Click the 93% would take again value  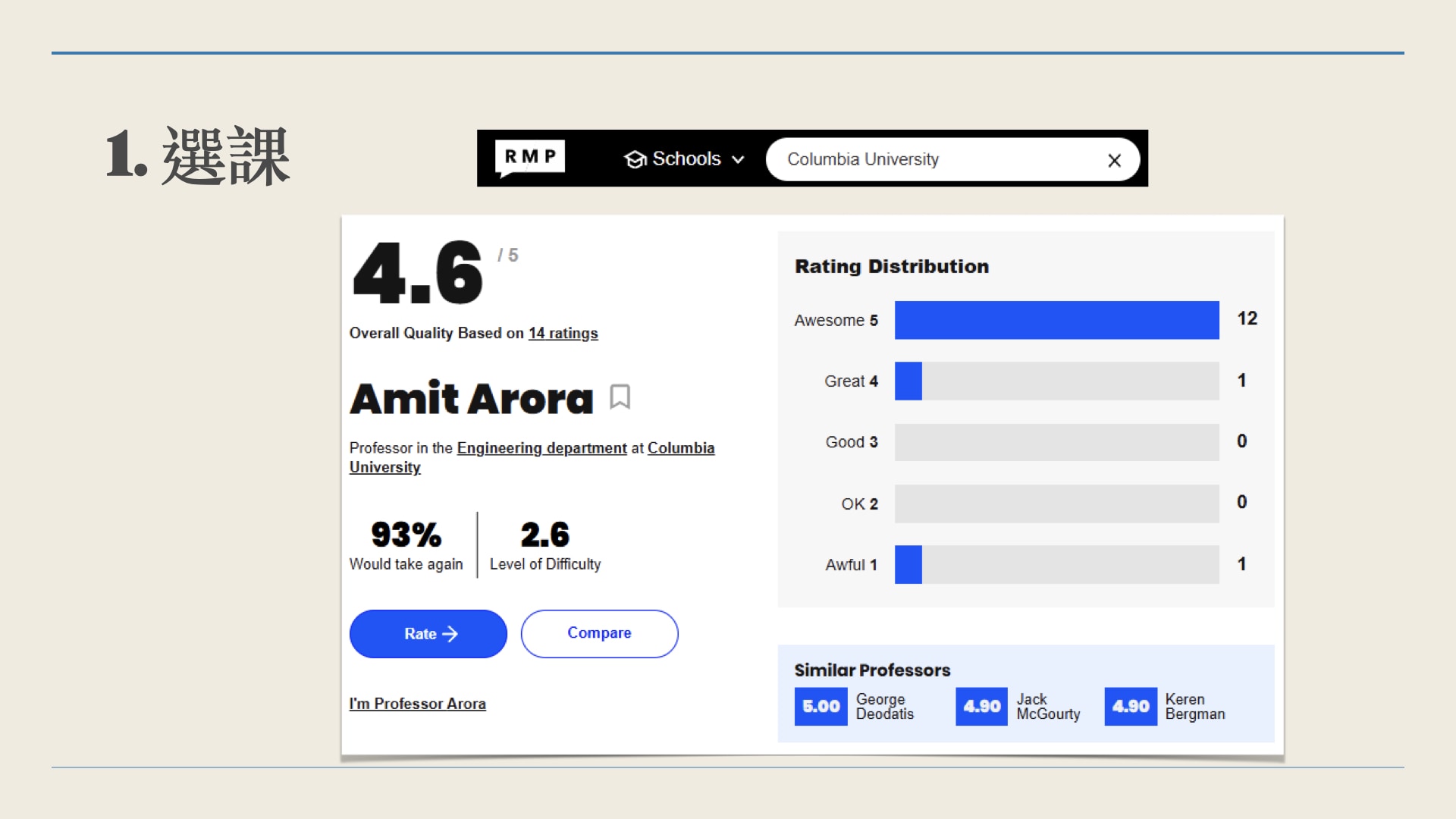[406, 535]
